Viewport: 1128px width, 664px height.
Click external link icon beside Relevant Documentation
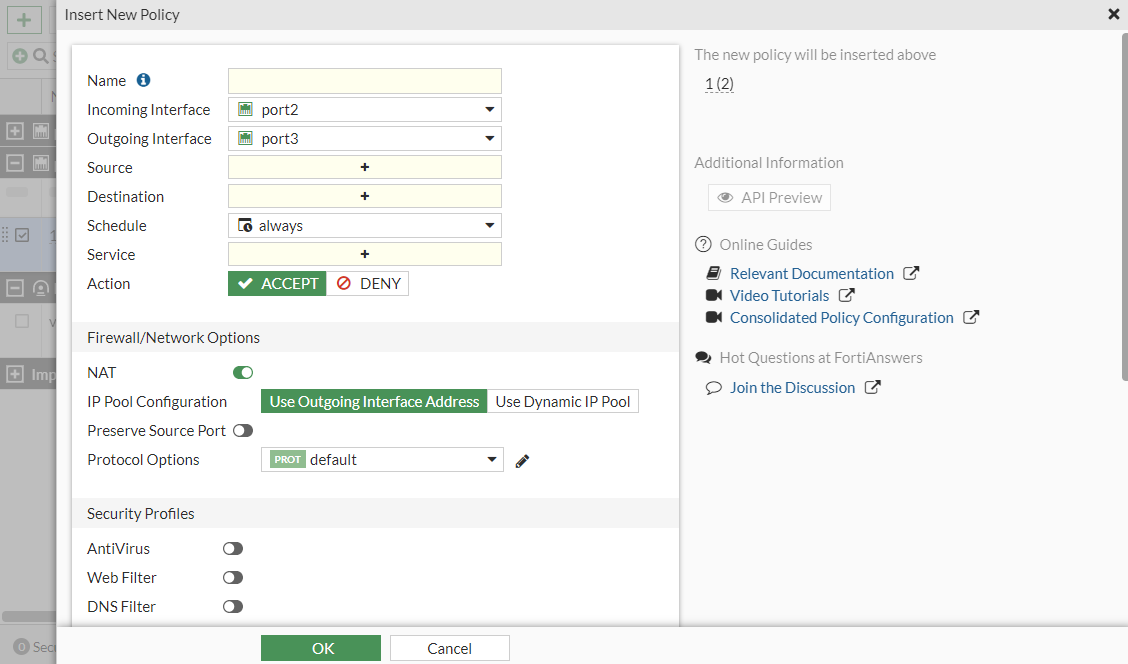pos(910,274)
